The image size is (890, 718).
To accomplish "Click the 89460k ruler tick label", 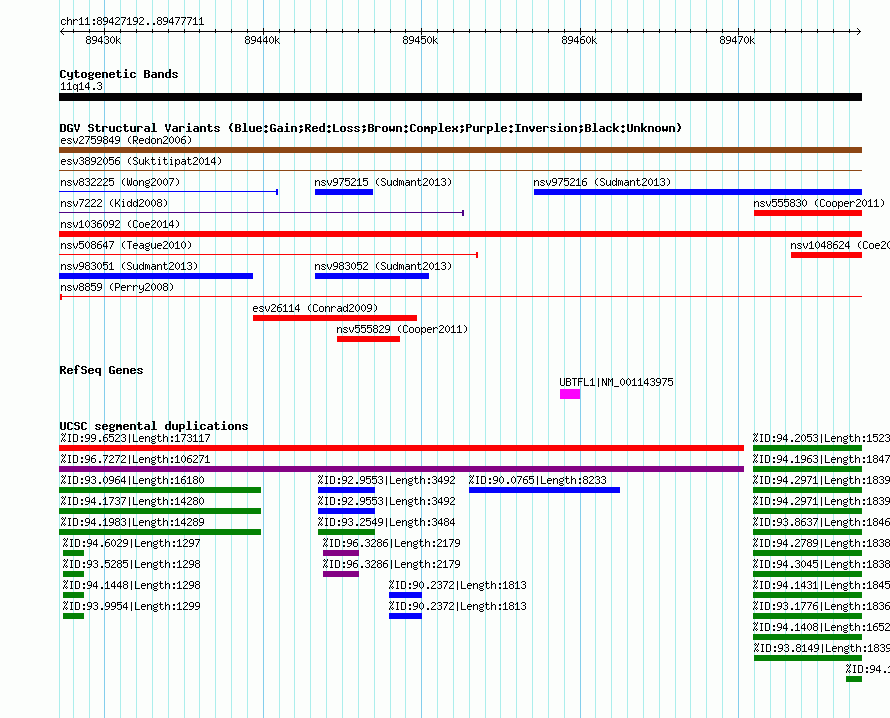I will click(579, 40).
